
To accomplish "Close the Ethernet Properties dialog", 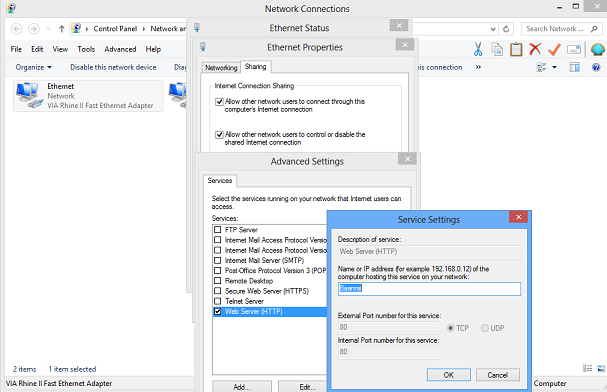I will pyautogui.click(x=405, y=45).
